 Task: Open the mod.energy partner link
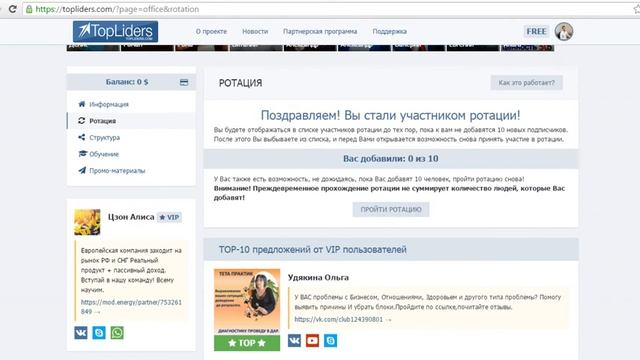[x=131, y=307]
